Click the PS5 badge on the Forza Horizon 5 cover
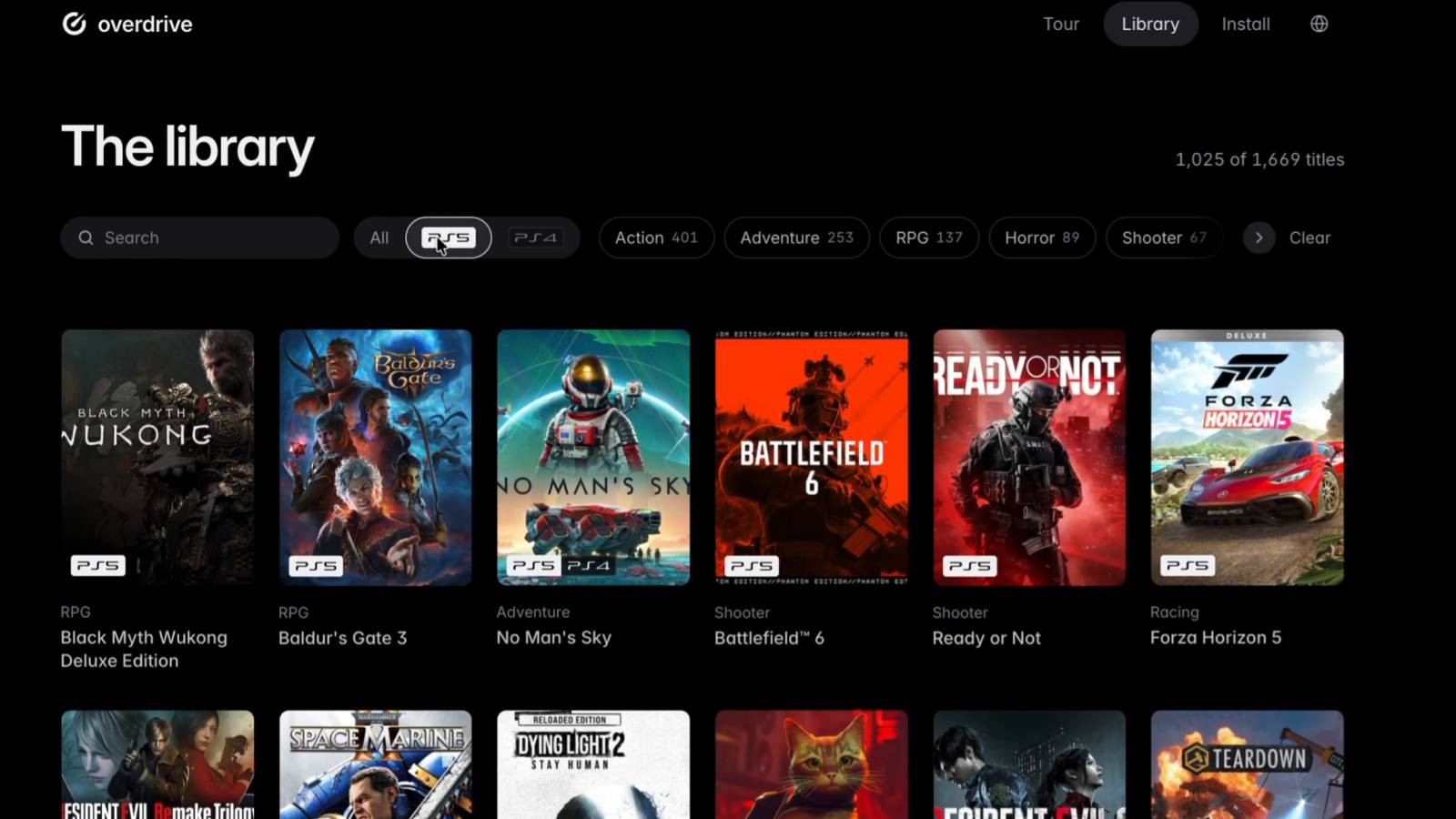This screenshot has width=1456, height=819. 1188,565
